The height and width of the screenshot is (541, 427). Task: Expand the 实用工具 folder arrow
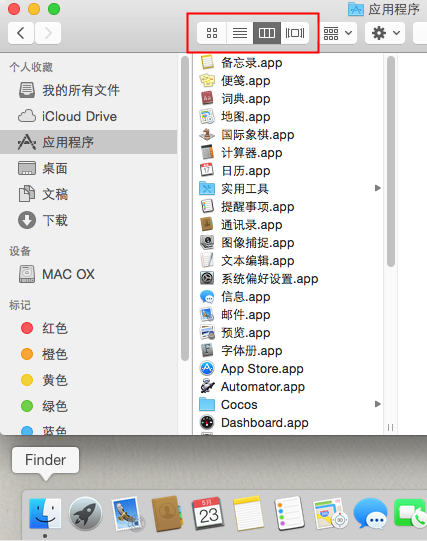(378, 188)
